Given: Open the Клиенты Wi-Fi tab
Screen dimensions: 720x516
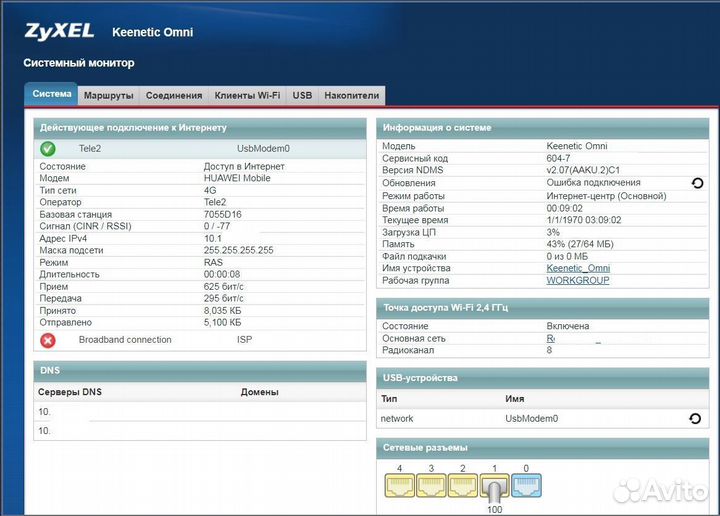Looking at the screenshot, I should (248, 95).
